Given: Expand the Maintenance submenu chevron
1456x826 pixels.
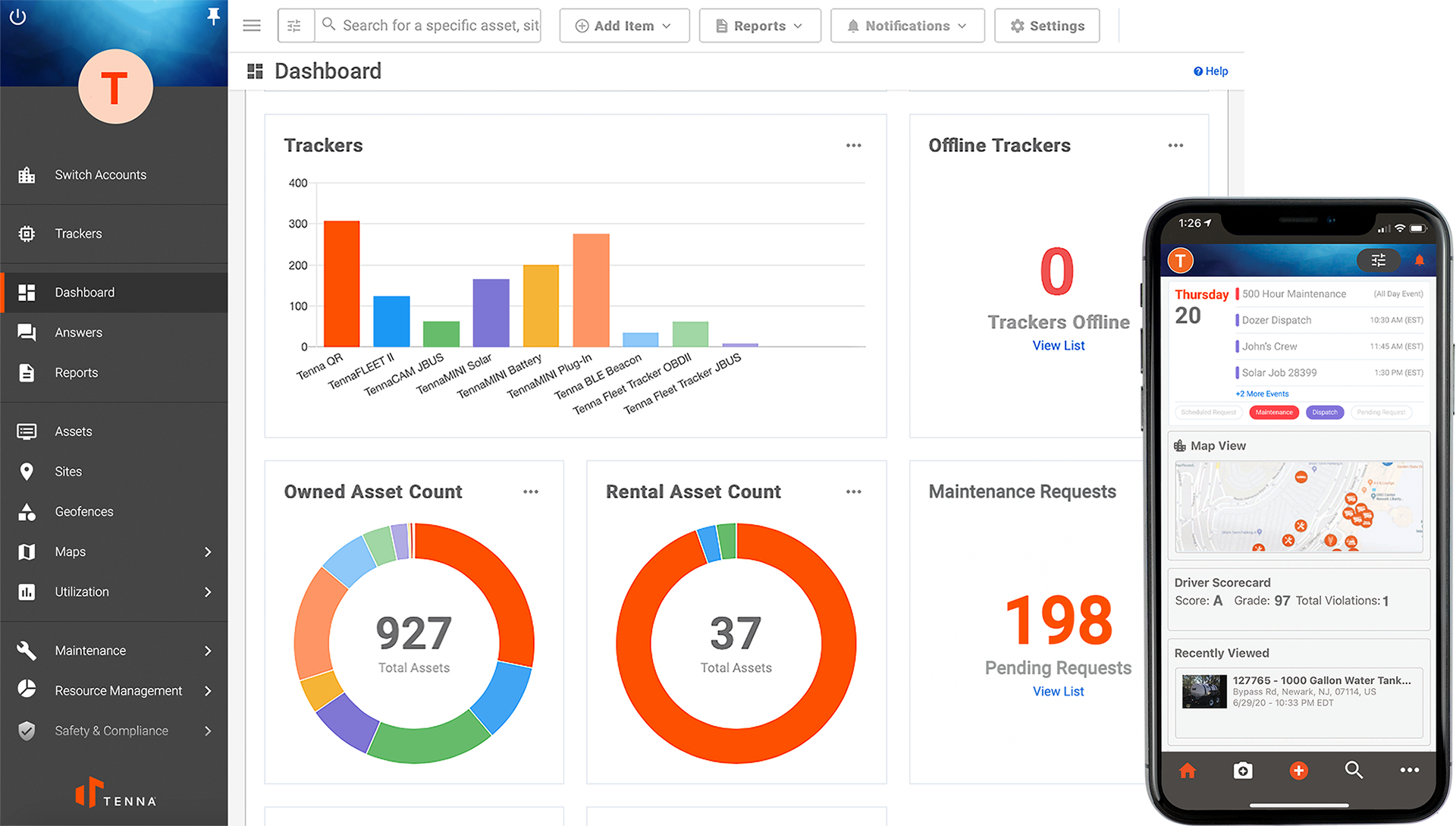Looking at the screenshot, I should point(208,651).
